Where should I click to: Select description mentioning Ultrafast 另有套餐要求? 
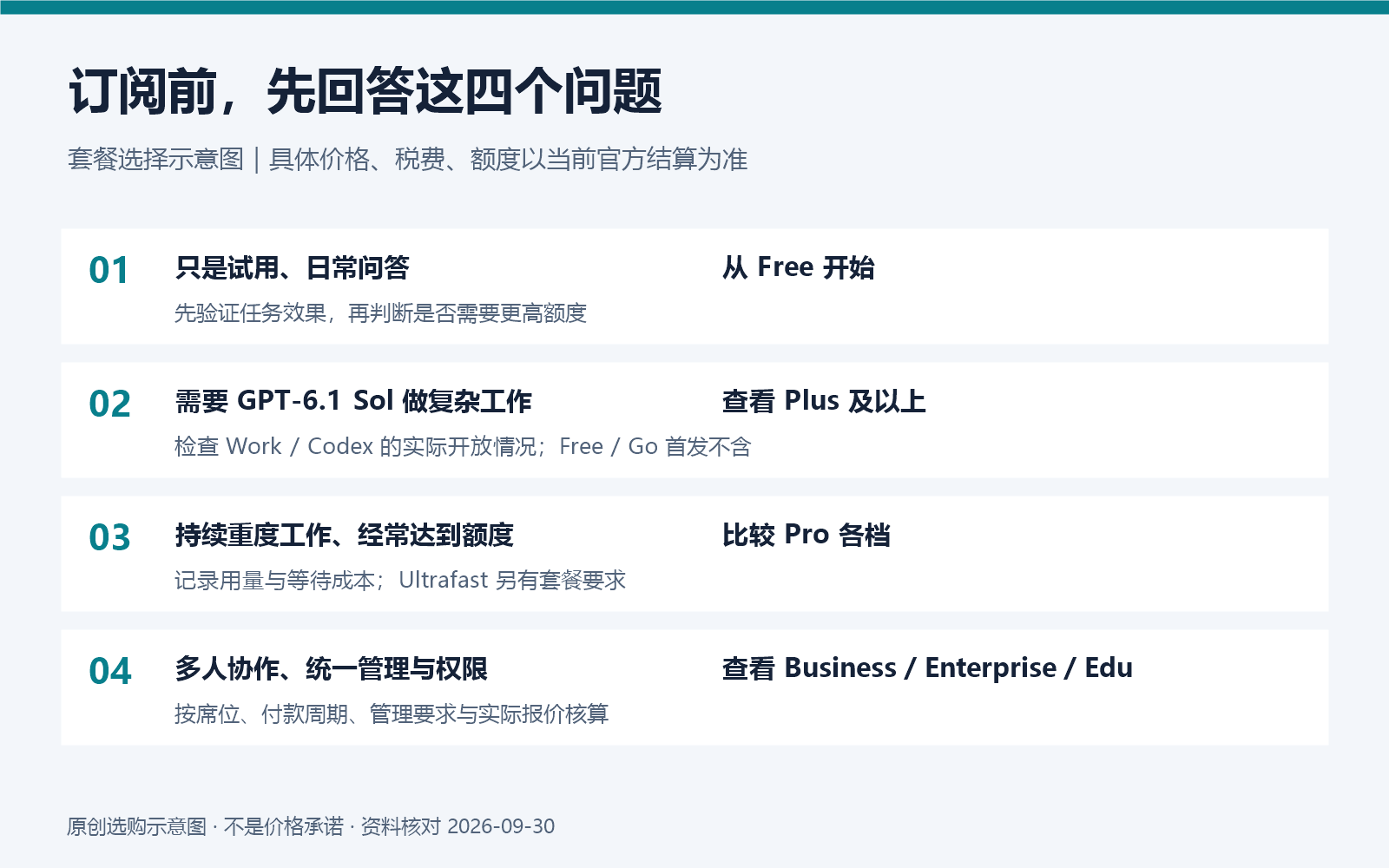[x=400, y=581]
